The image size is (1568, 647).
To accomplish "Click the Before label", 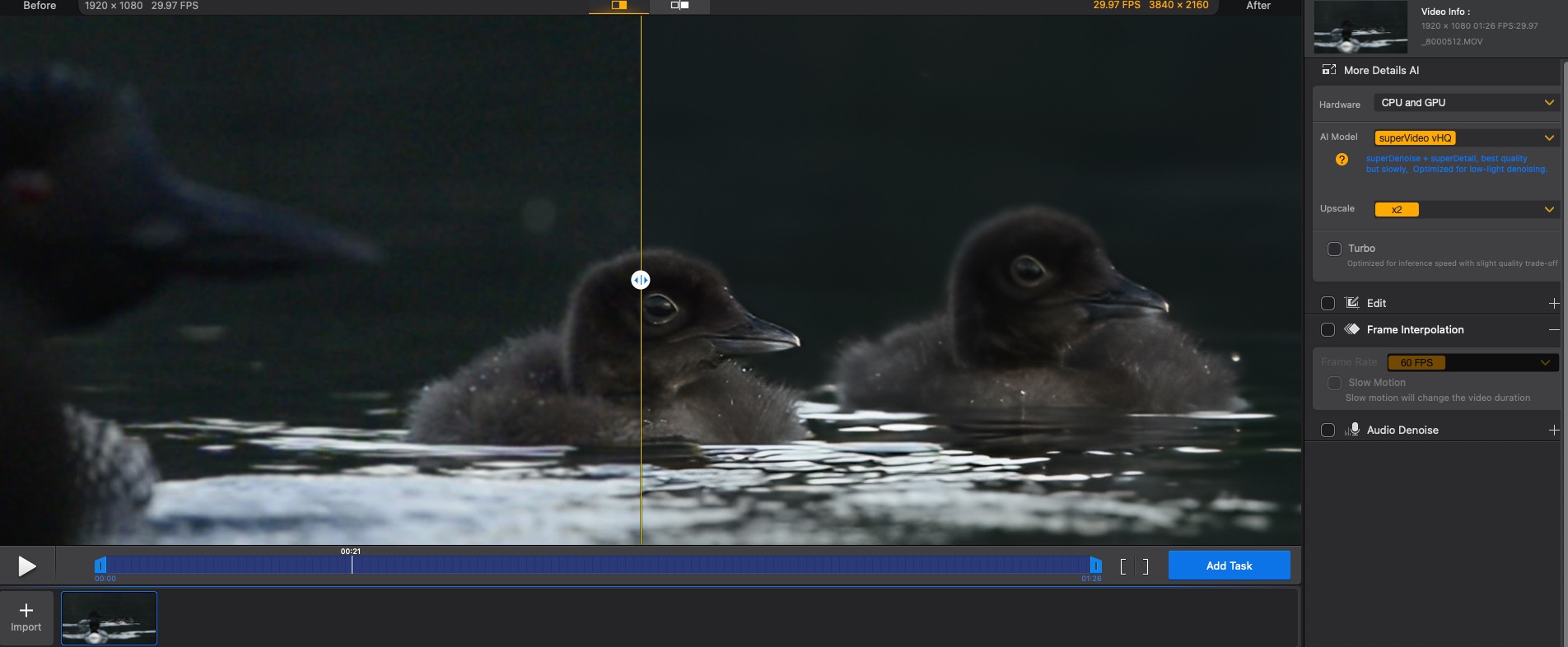I will (40, 6).
